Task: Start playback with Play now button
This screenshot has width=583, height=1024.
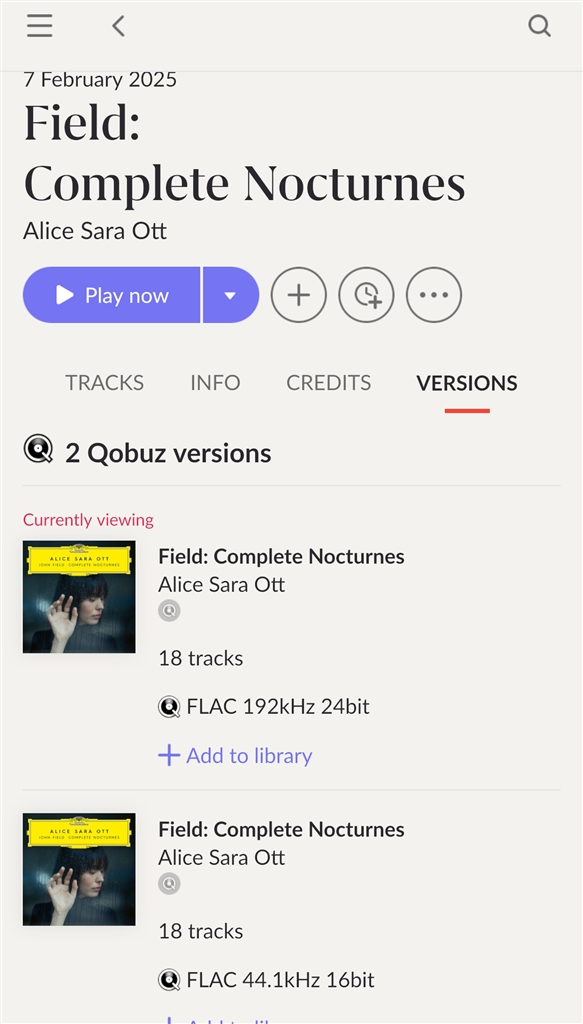Action: (x=112, y=295)
